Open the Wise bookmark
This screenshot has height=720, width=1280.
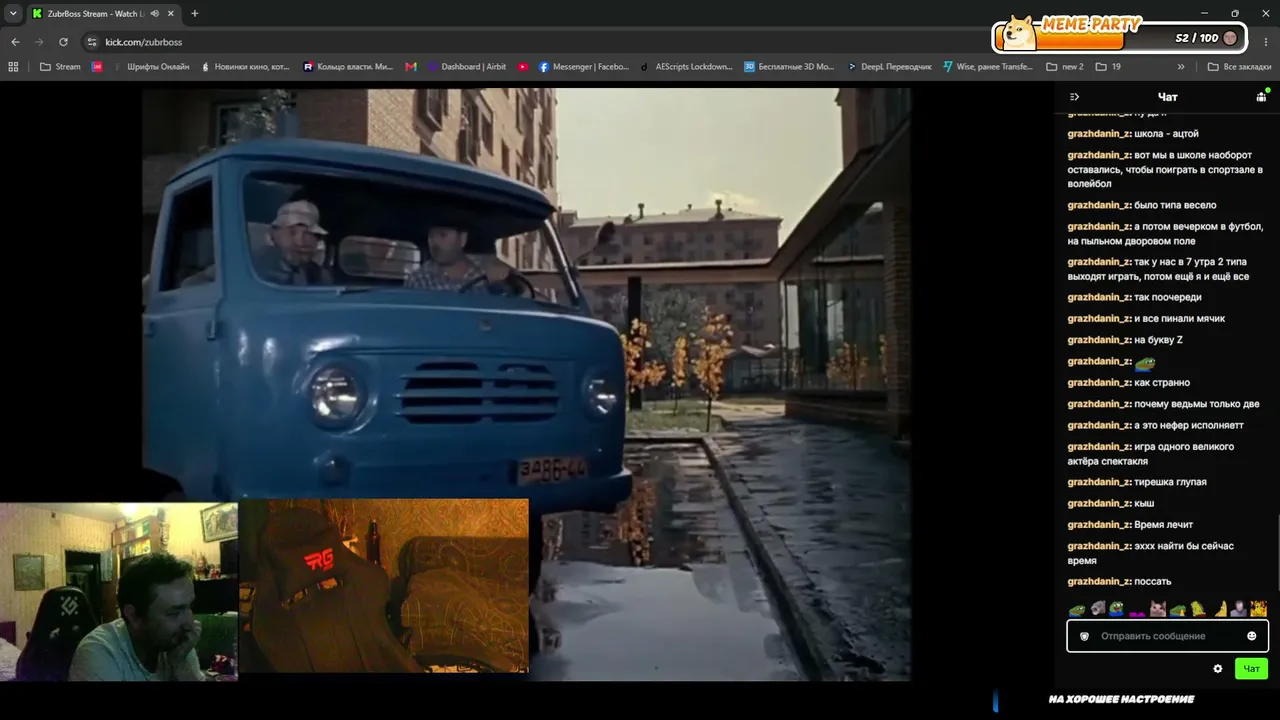(x=987, y=67)
